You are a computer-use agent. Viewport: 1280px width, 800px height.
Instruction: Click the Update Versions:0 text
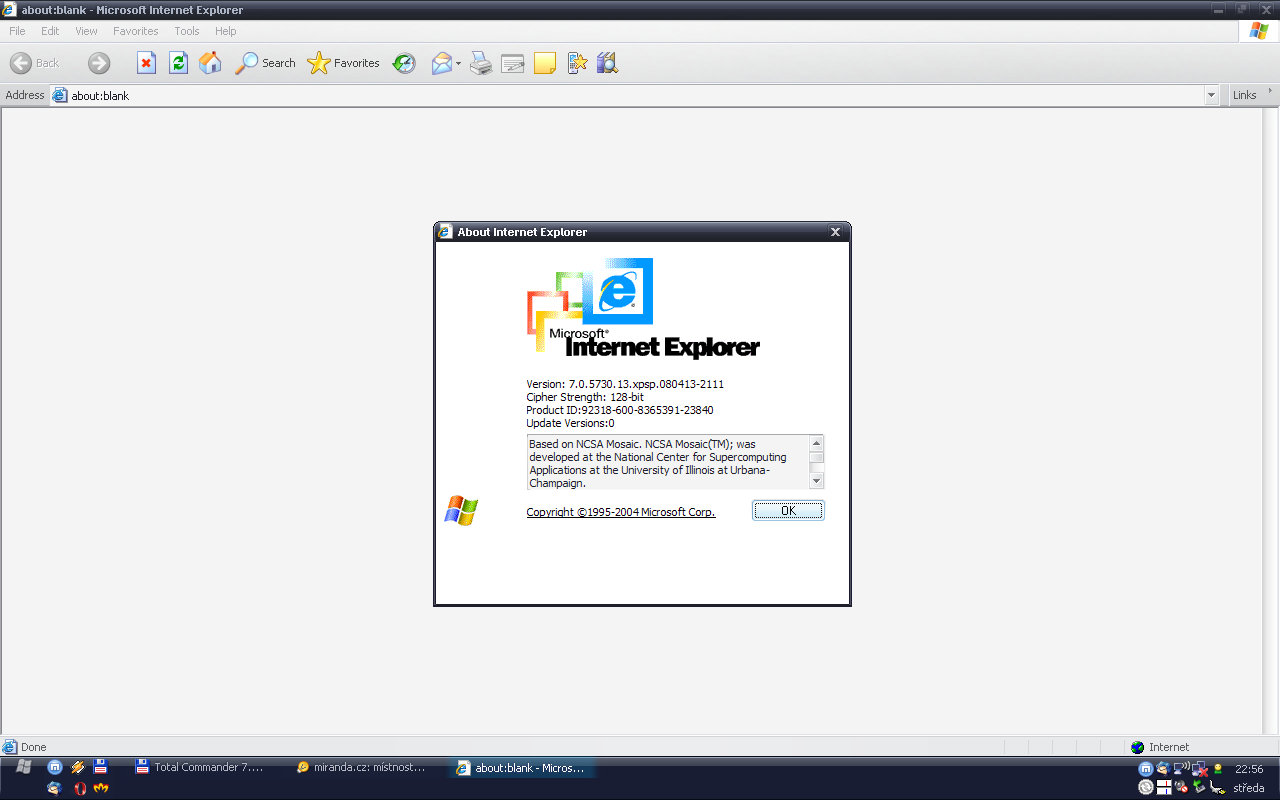click(x=570, y=423)
